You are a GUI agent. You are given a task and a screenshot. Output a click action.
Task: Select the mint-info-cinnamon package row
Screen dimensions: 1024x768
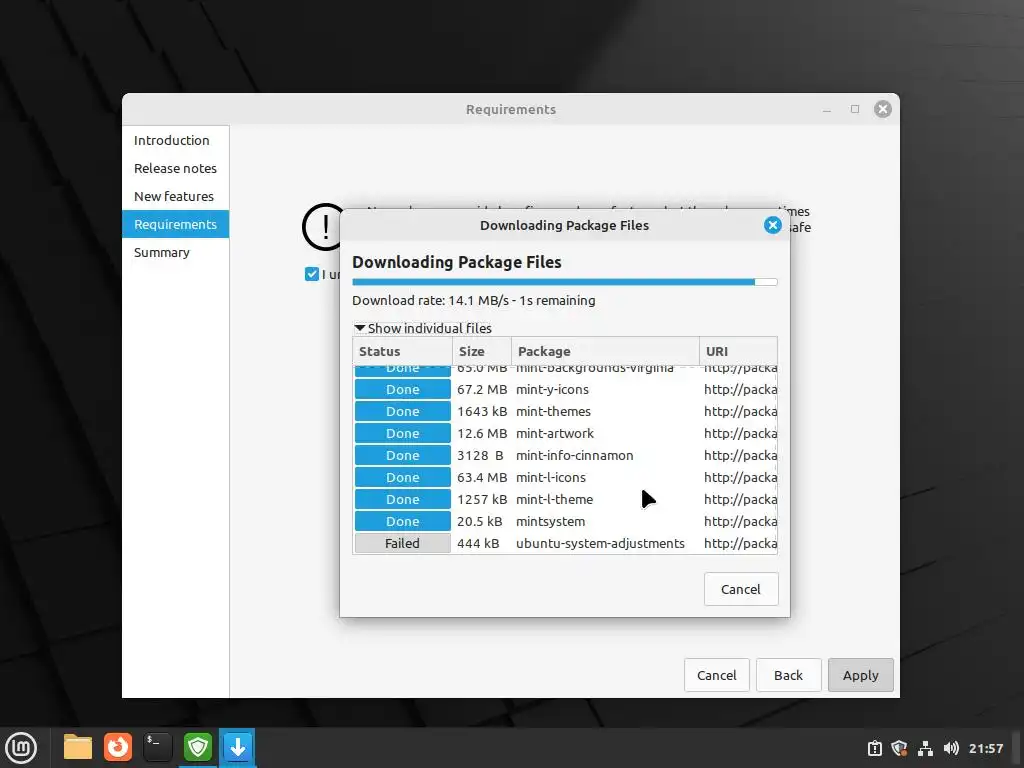[565, 456]
